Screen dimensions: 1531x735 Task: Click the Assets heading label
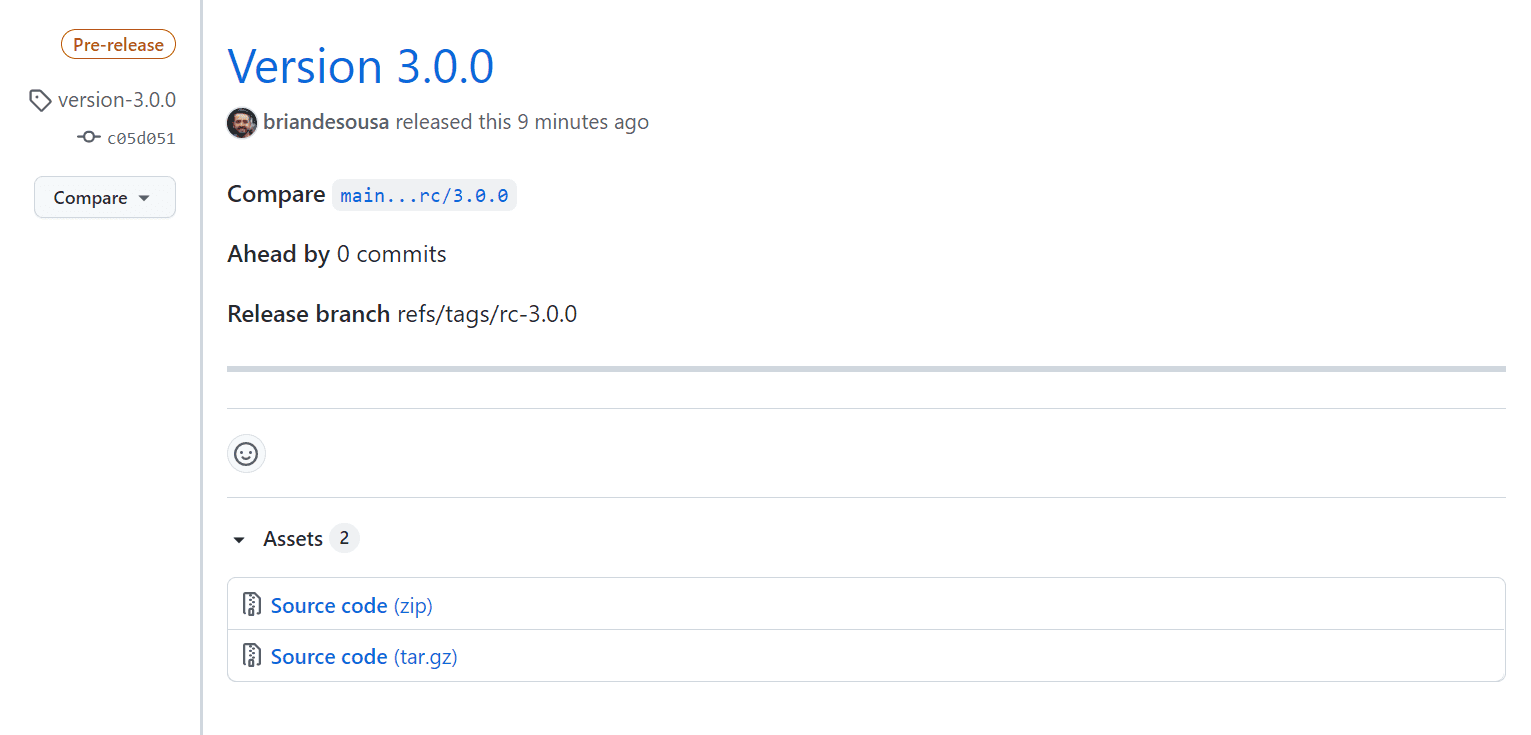click(x=293, y=538)
